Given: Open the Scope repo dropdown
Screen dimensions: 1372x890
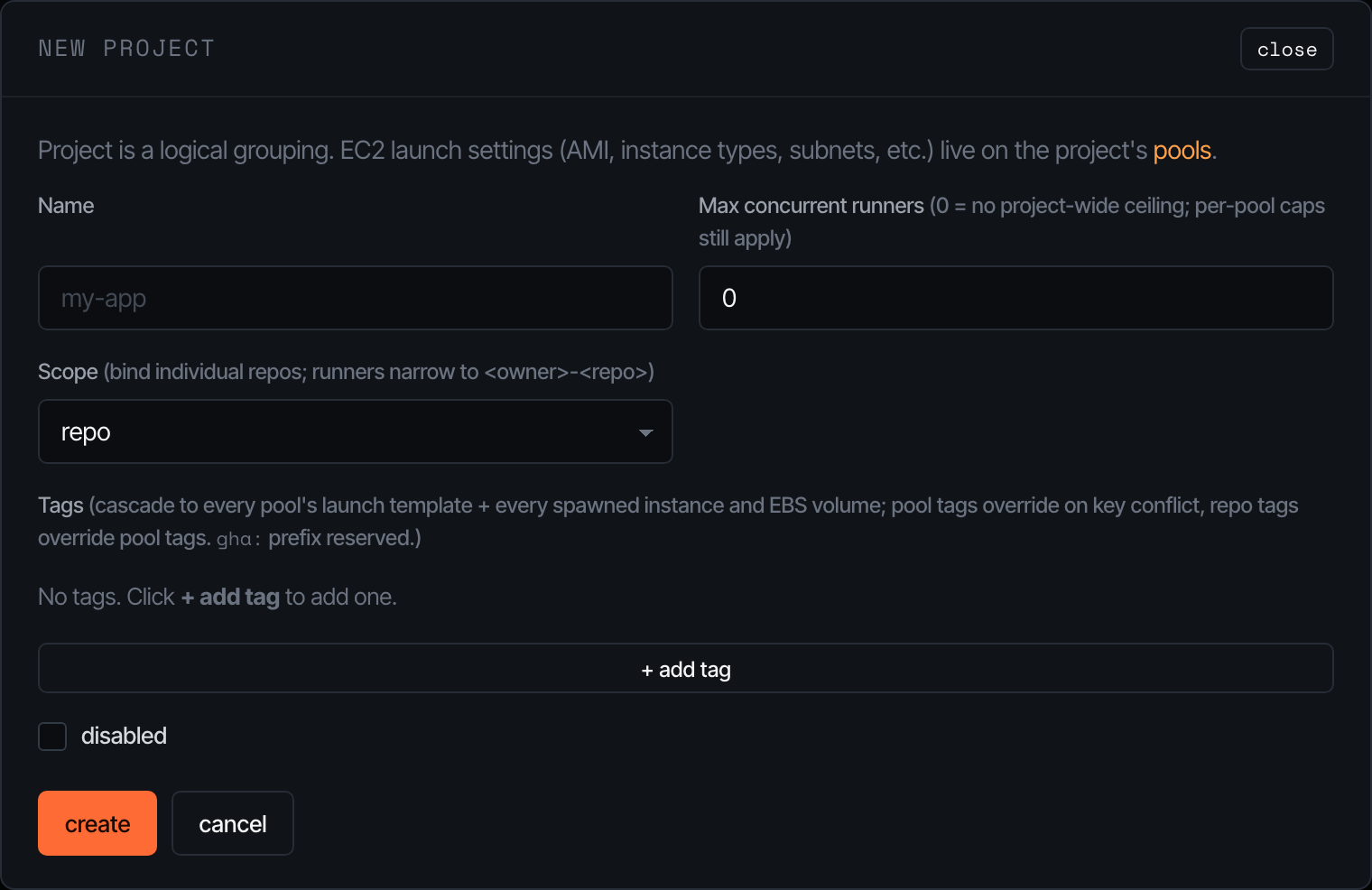Looking at the screenshot, I should pyautogui.click(x=355, y=431).
